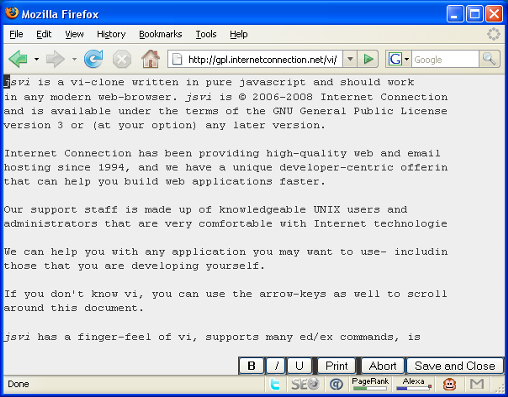Click the SEO status bar icon
The height and width of the screenshot is (397, 508).
click(305, 384)
